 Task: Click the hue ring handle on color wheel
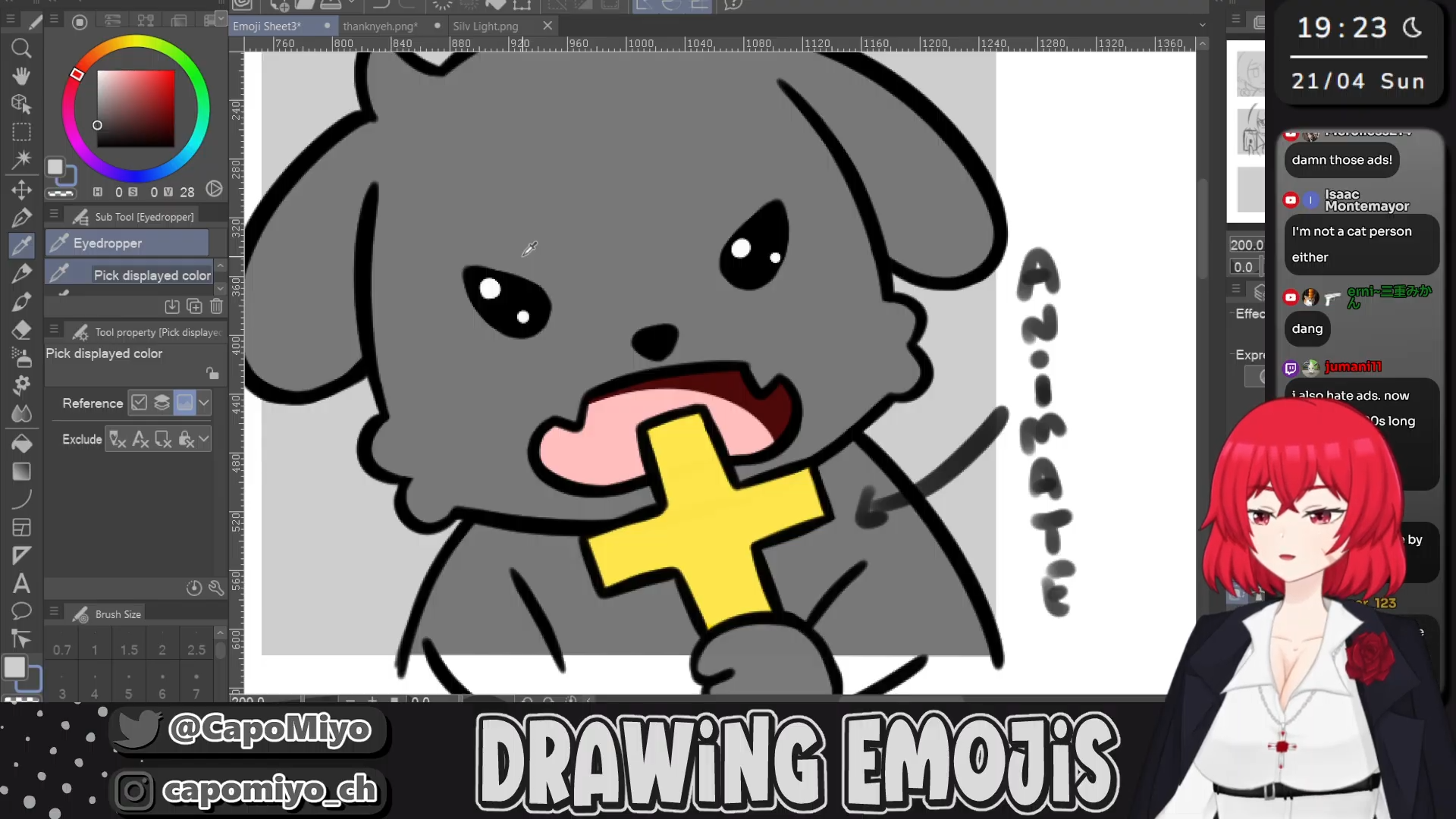(77, 74)
